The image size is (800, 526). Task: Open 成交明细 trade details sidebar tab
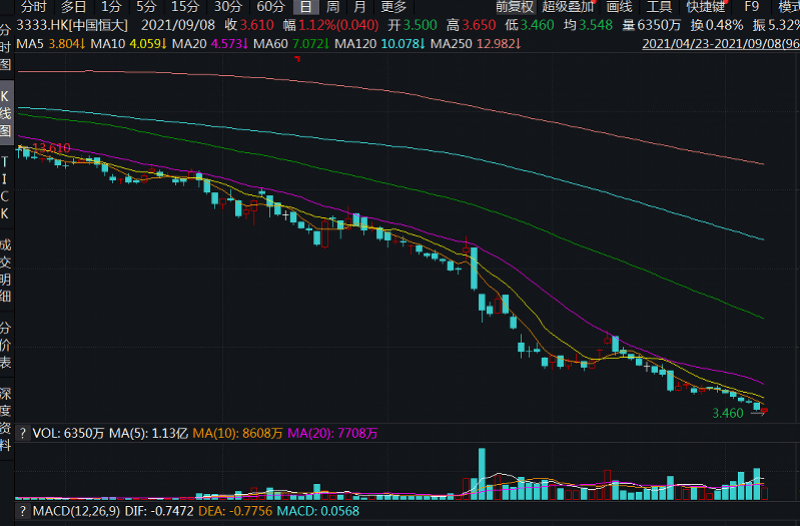[6, 270]
